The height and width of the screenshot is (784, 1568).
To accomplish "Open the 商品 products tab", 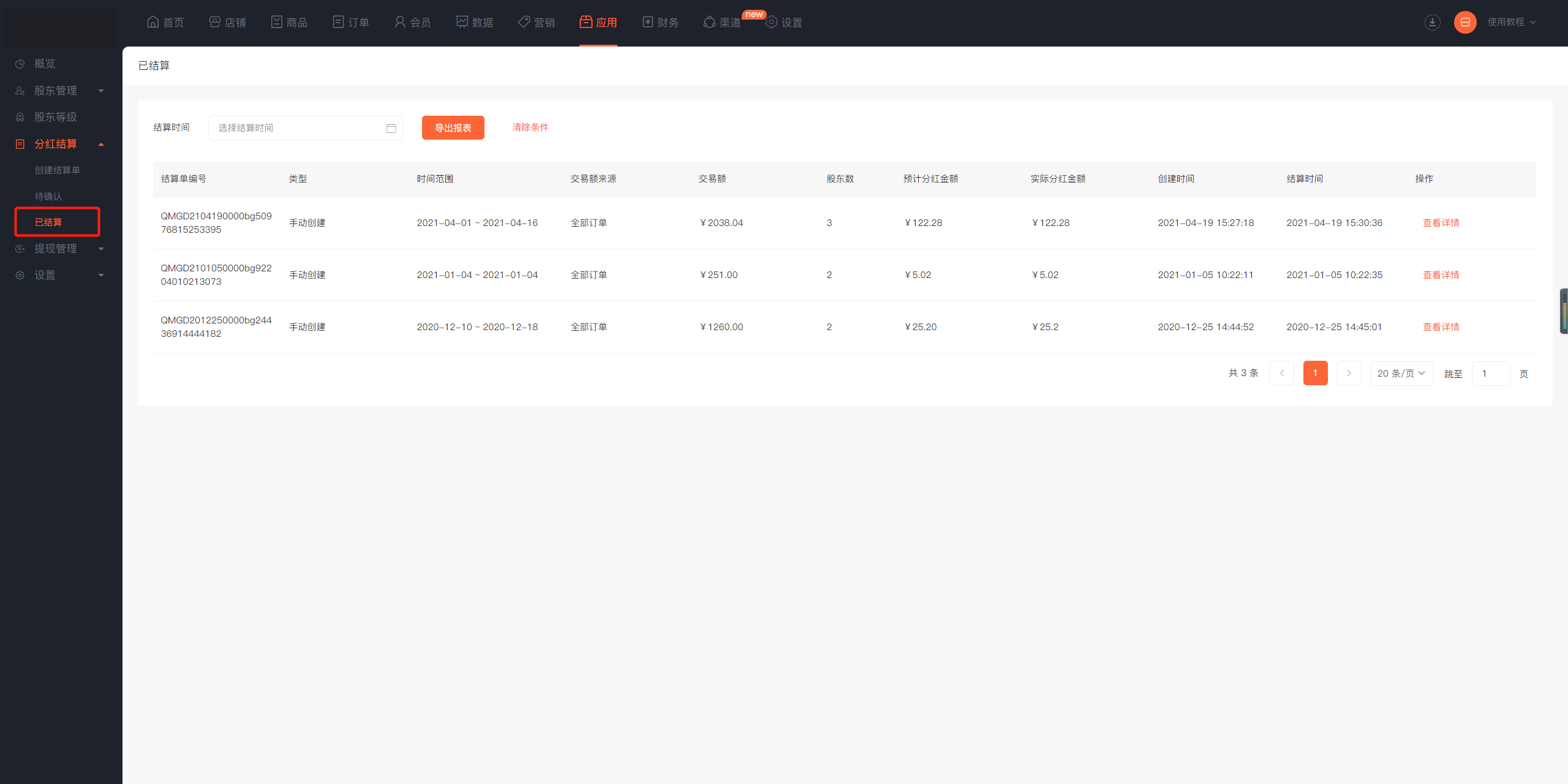I will point(289,22).
